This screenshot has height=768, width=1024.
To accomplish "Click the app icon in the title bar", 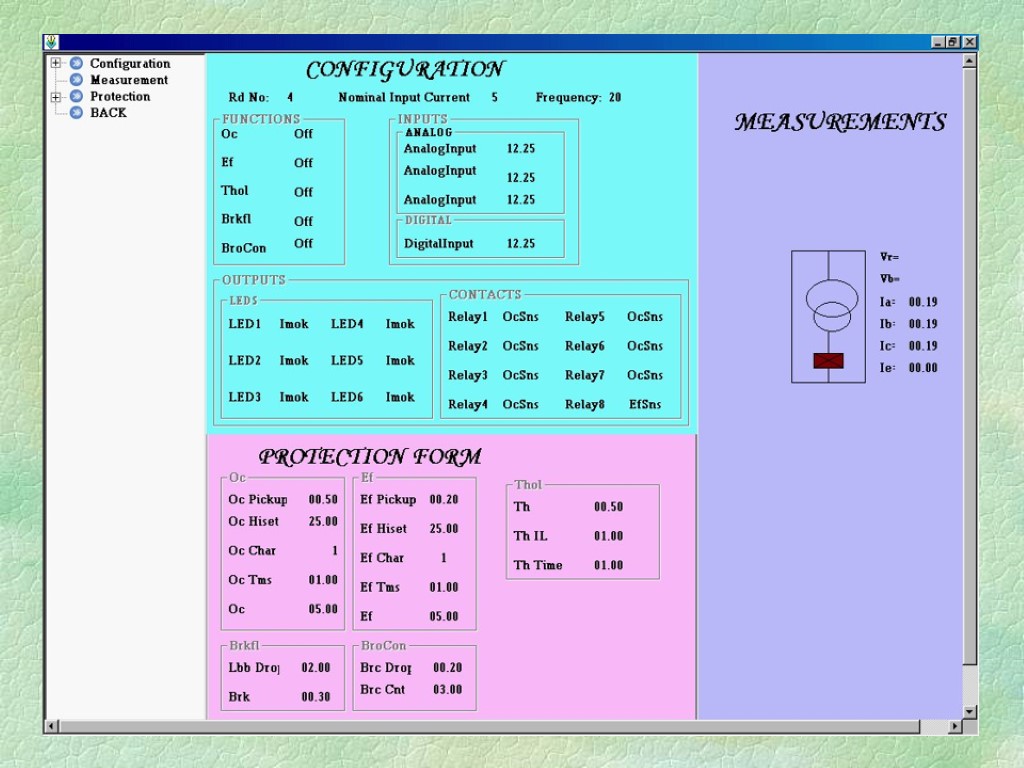I will [x=52, y=42].
